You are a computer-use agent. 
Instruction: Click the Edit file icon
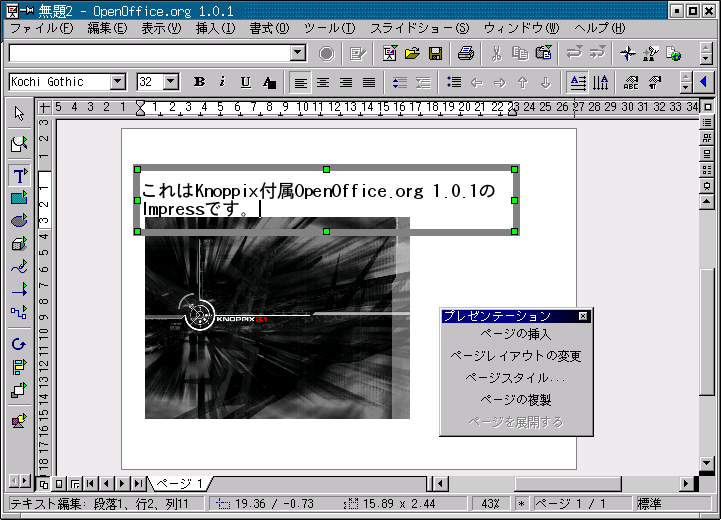(x=357, y=54)
